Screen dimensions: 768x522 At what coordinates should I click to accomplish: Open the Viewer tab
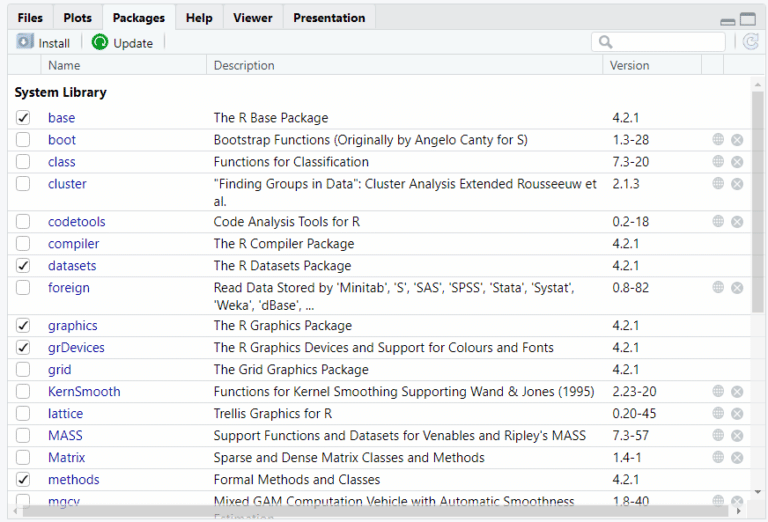pos(252,17)
